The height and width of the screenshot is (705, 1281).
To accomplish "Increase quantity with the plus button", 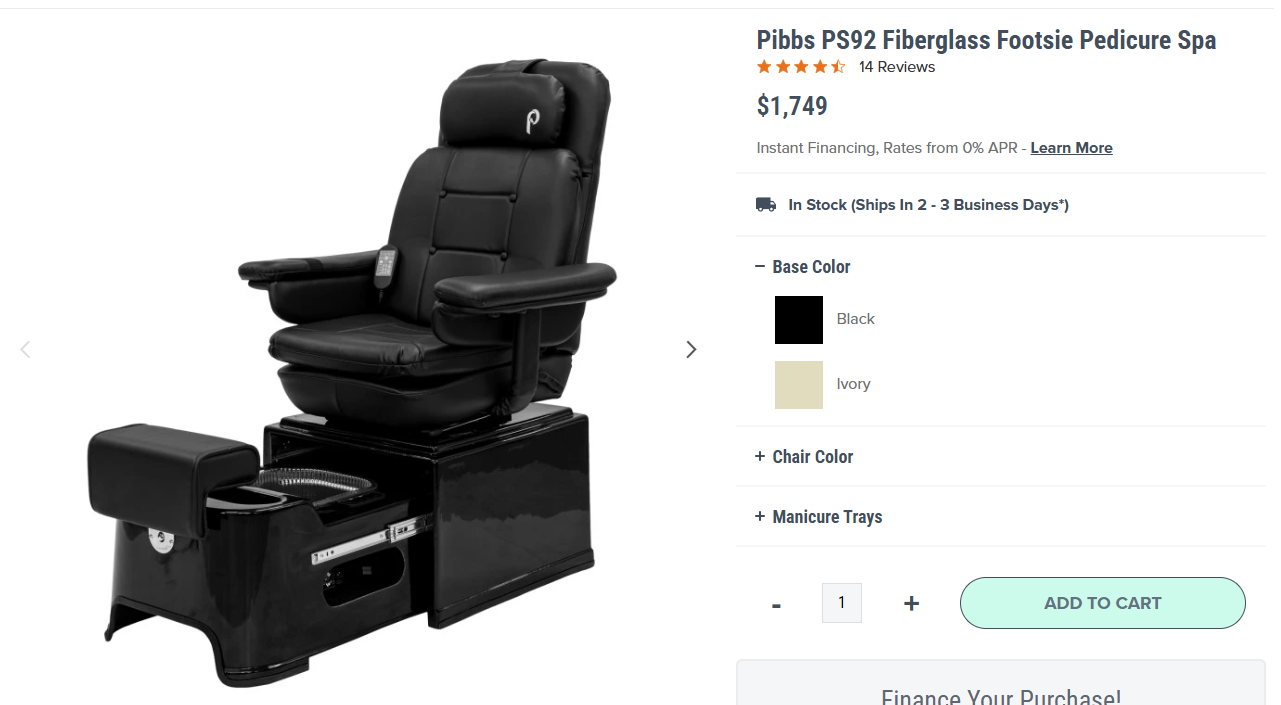I will point(911,603).
